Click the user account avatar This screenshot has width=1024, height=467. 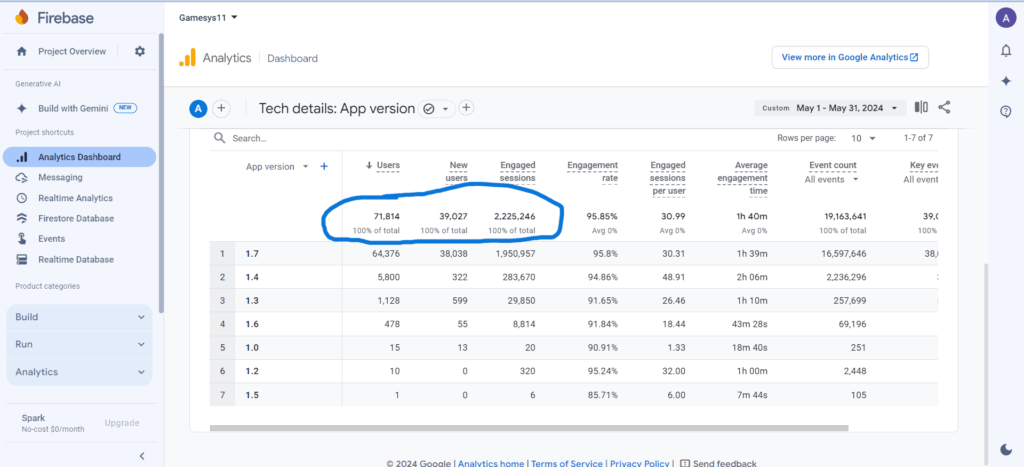click(x=1005, y=17)
